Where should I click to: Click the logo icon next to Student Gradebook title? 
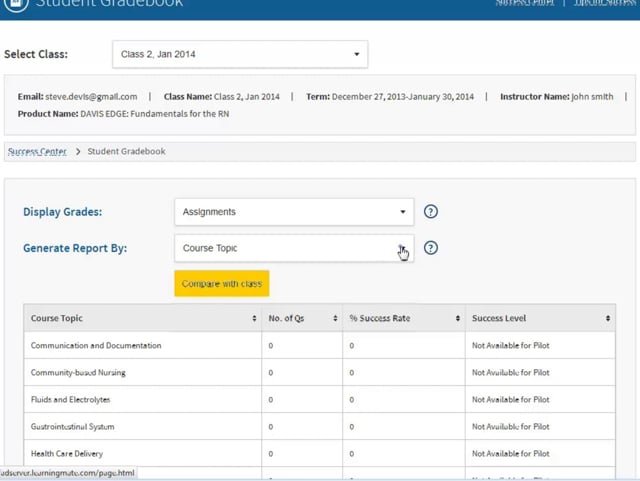point(16,3)
